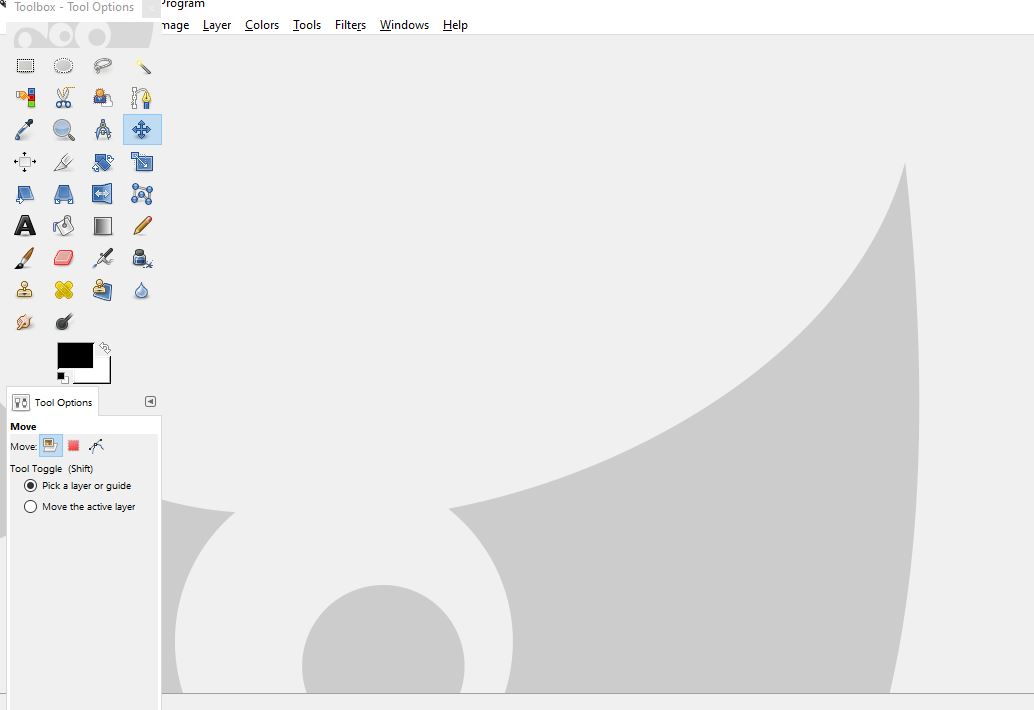The width and height of the screenshot is (1034, 710).
Task: Click the highlighted Move tool
Action: [142, 129]
